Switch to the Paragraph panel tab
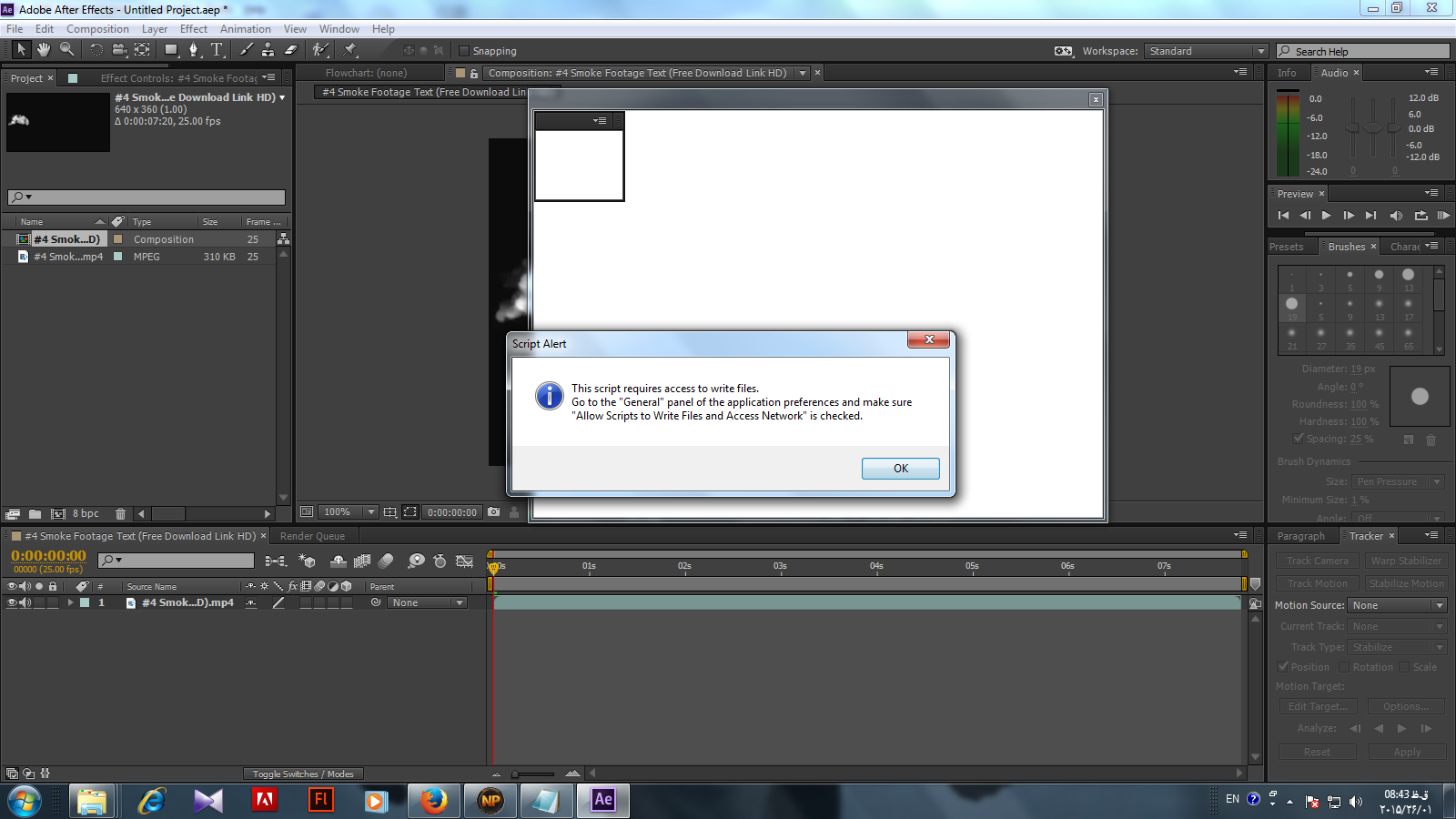Viewport: 1456px width, 819px height. tap(1300, 536)
